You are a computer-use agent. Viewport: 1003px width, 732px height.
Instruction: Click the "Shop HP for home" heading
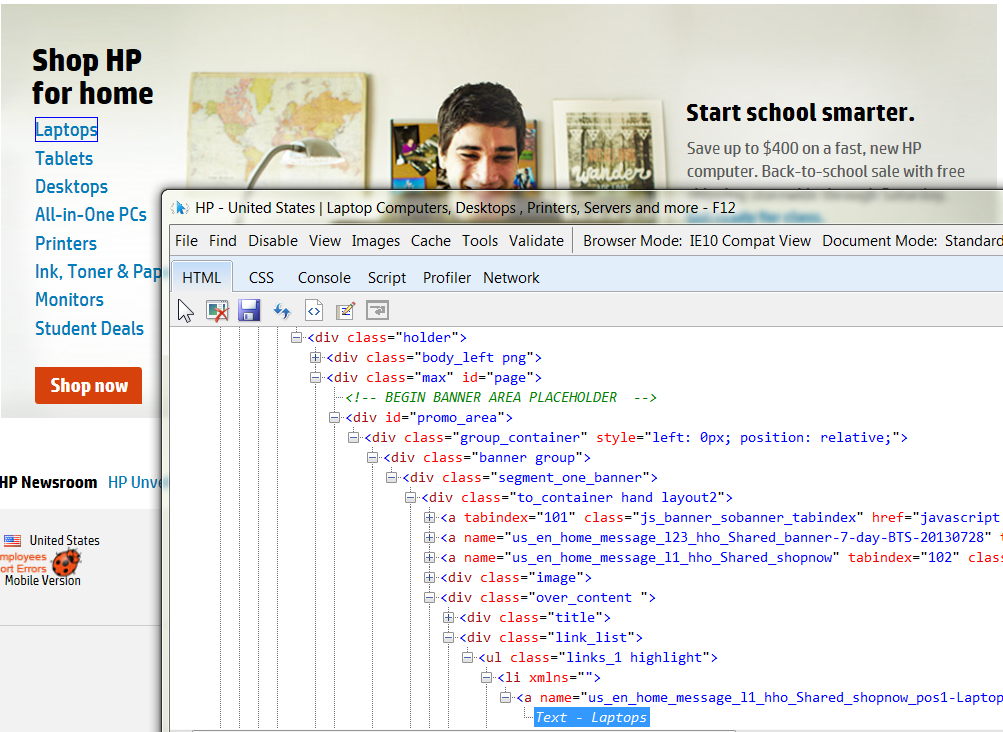(x=93, y=77)
